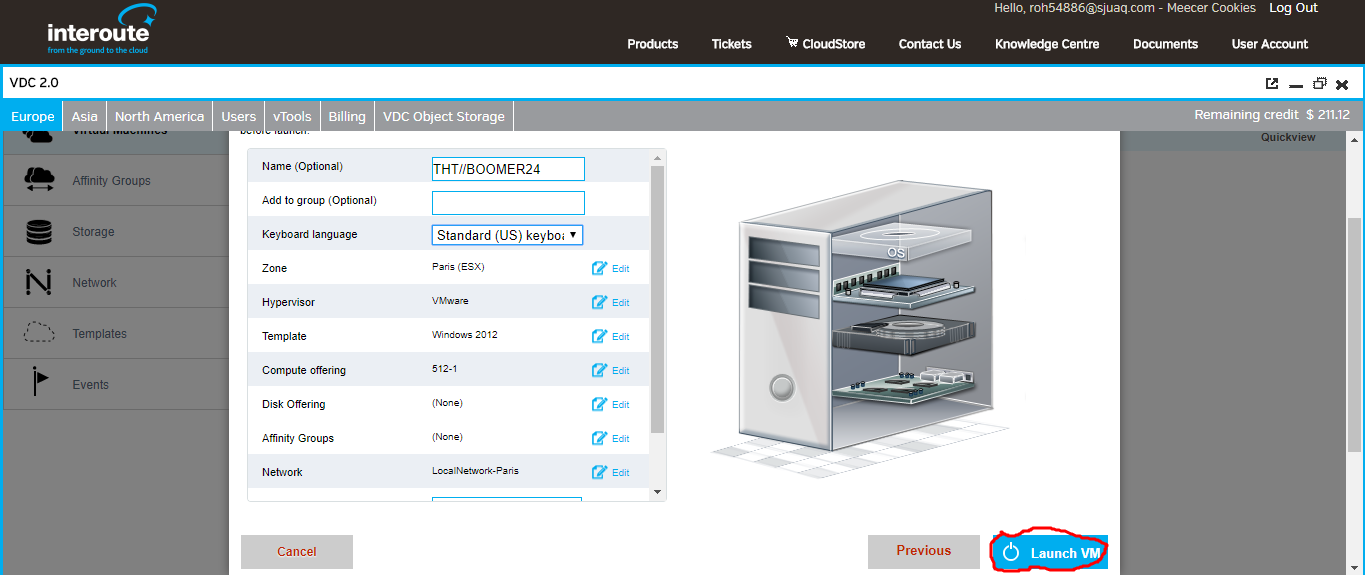Open the Tickets menu
The image size is (1365, 575).
coord(732,44)
